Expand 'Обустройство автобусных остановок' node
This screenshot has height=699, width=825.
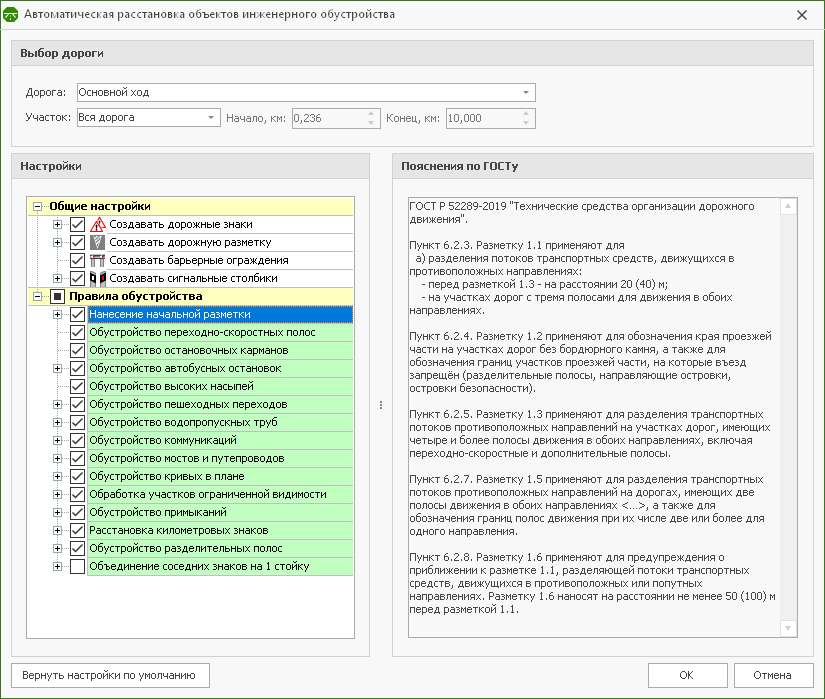pos(57,368)
